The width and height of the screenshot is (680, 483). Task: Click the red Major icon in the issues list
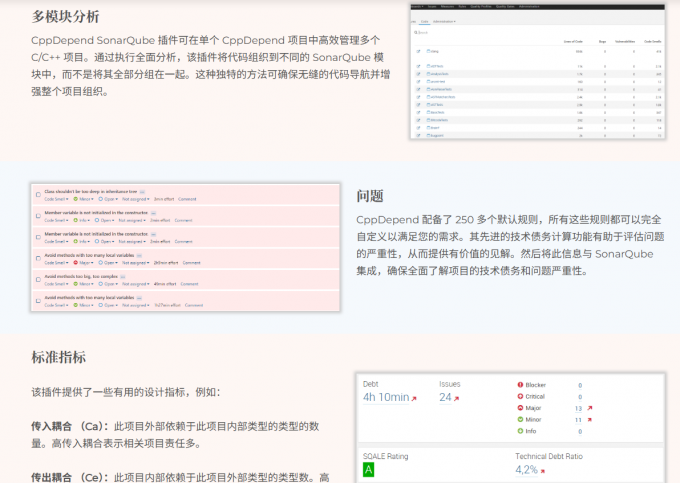[75, 263]
